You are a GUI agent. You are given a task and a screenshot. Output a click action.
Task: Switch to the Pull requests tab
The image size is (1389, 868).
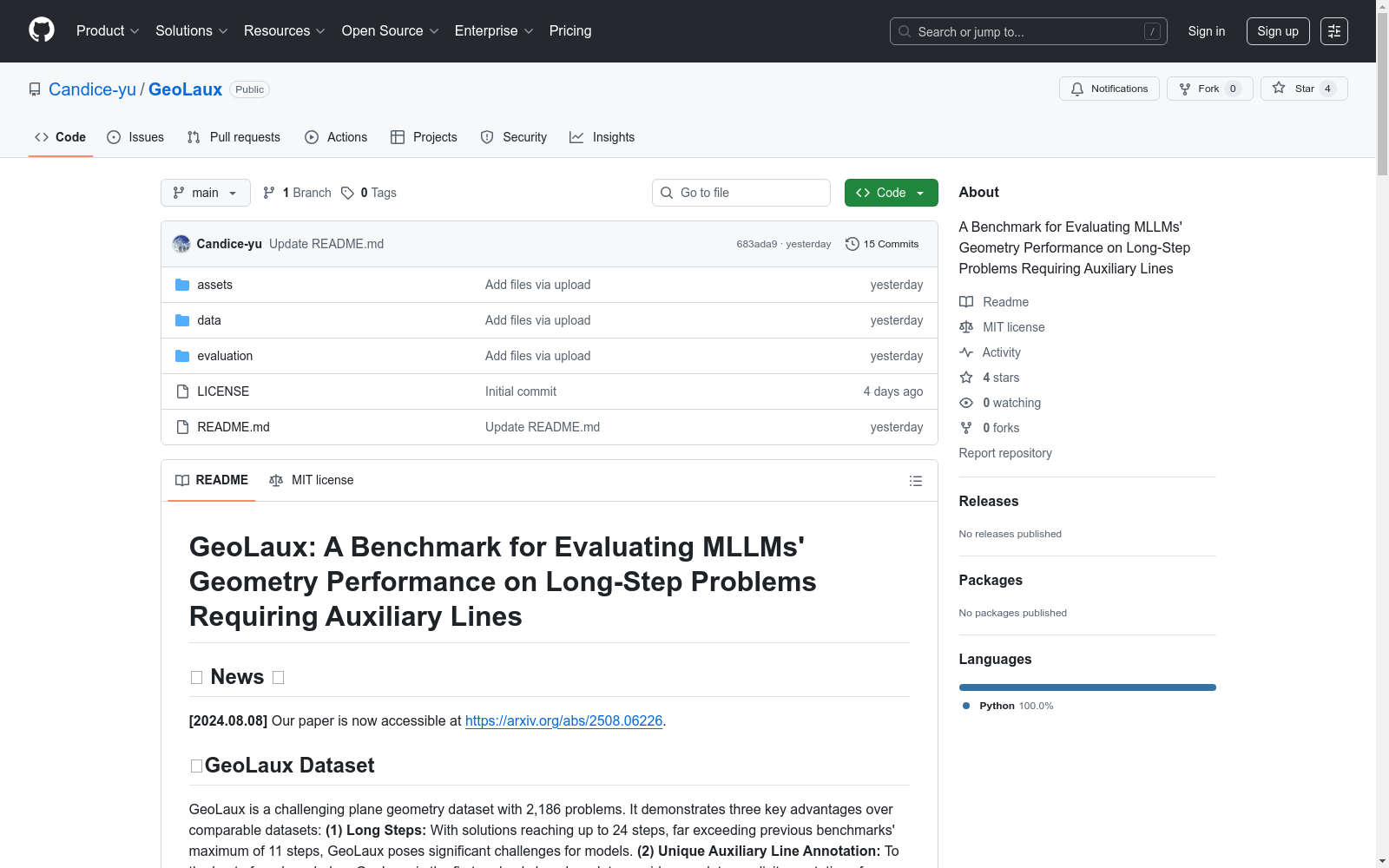click(234, 137)
